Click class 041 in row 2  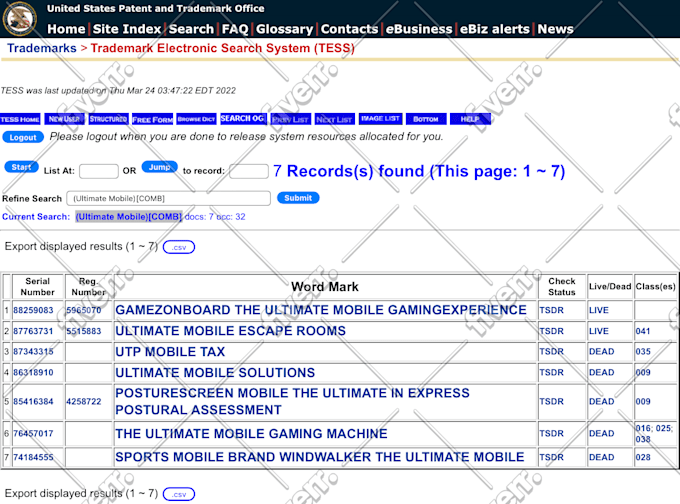(x=643, y=331)
